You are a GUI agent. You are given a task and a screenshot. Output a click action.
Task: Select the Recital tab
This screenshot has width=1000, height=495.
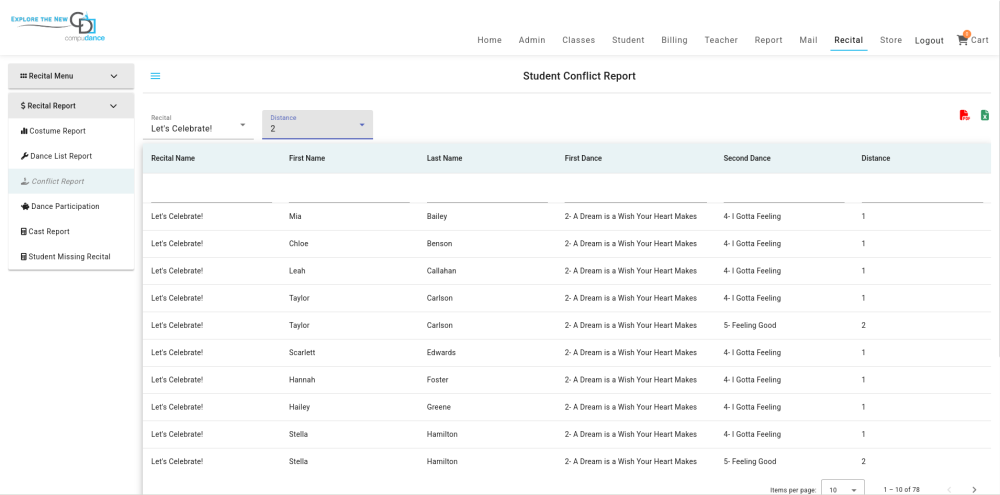click(848, 40)
